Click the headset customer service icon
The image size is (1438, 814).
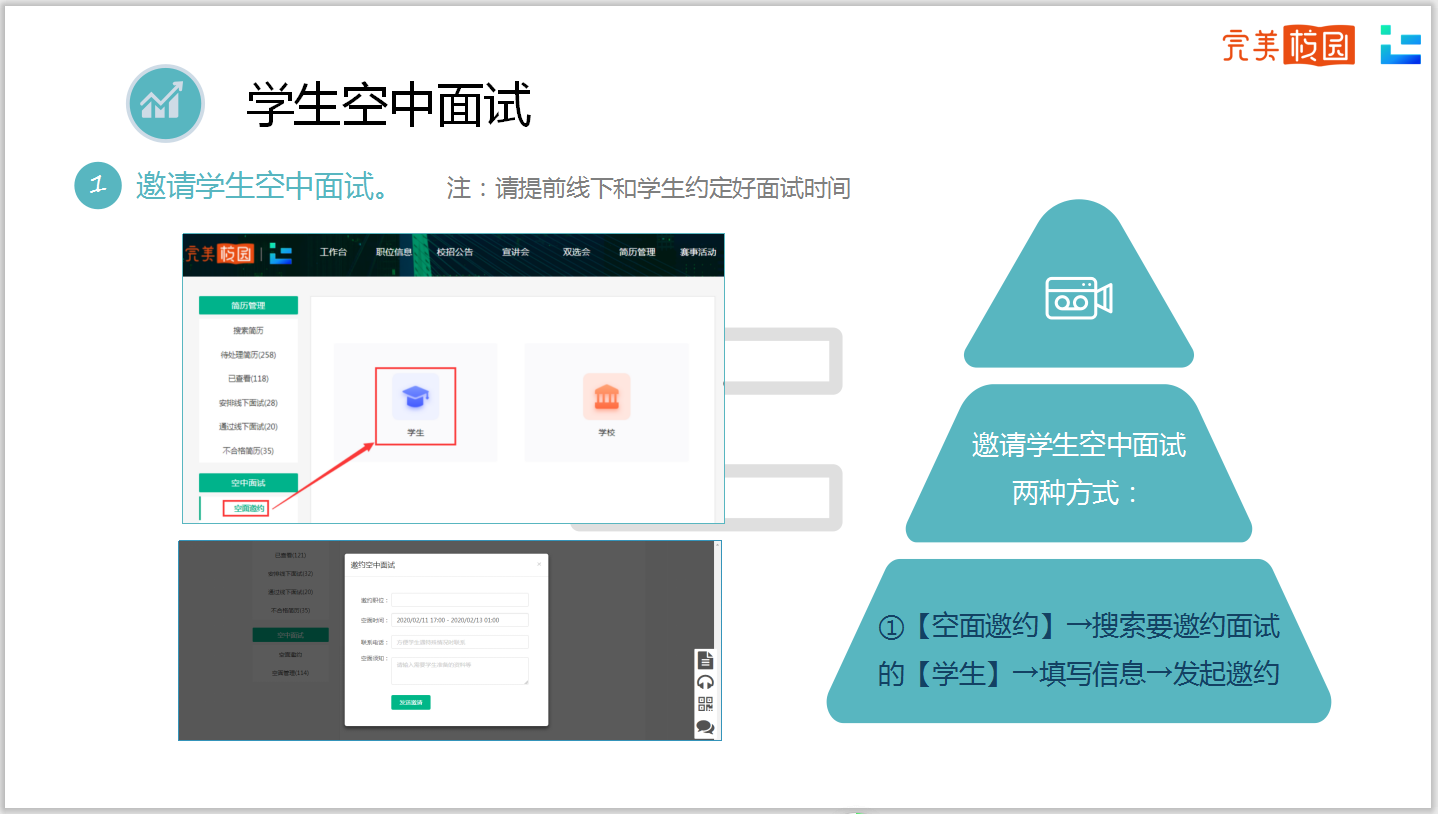[705, 682]
